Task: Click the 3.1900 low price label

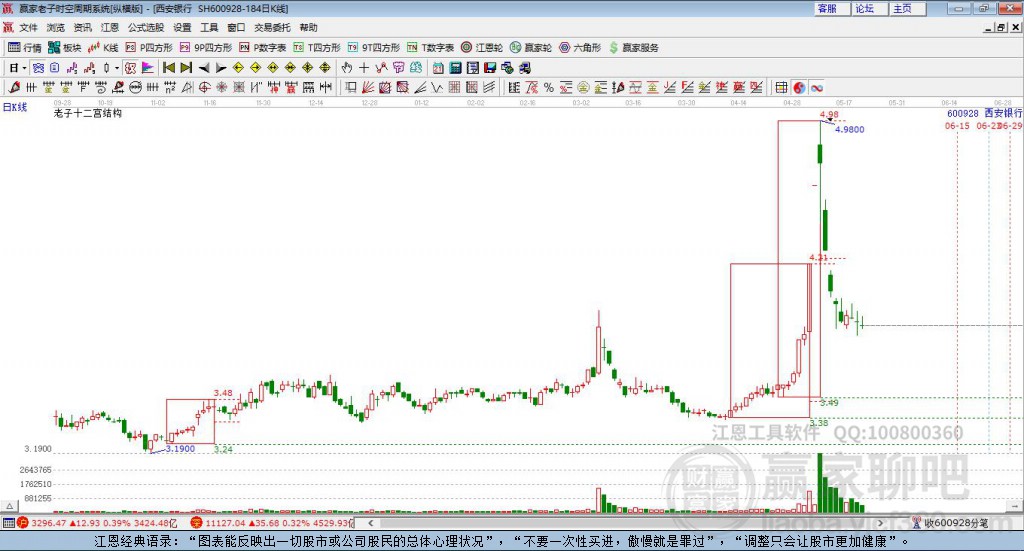Action: pos(180,449)
